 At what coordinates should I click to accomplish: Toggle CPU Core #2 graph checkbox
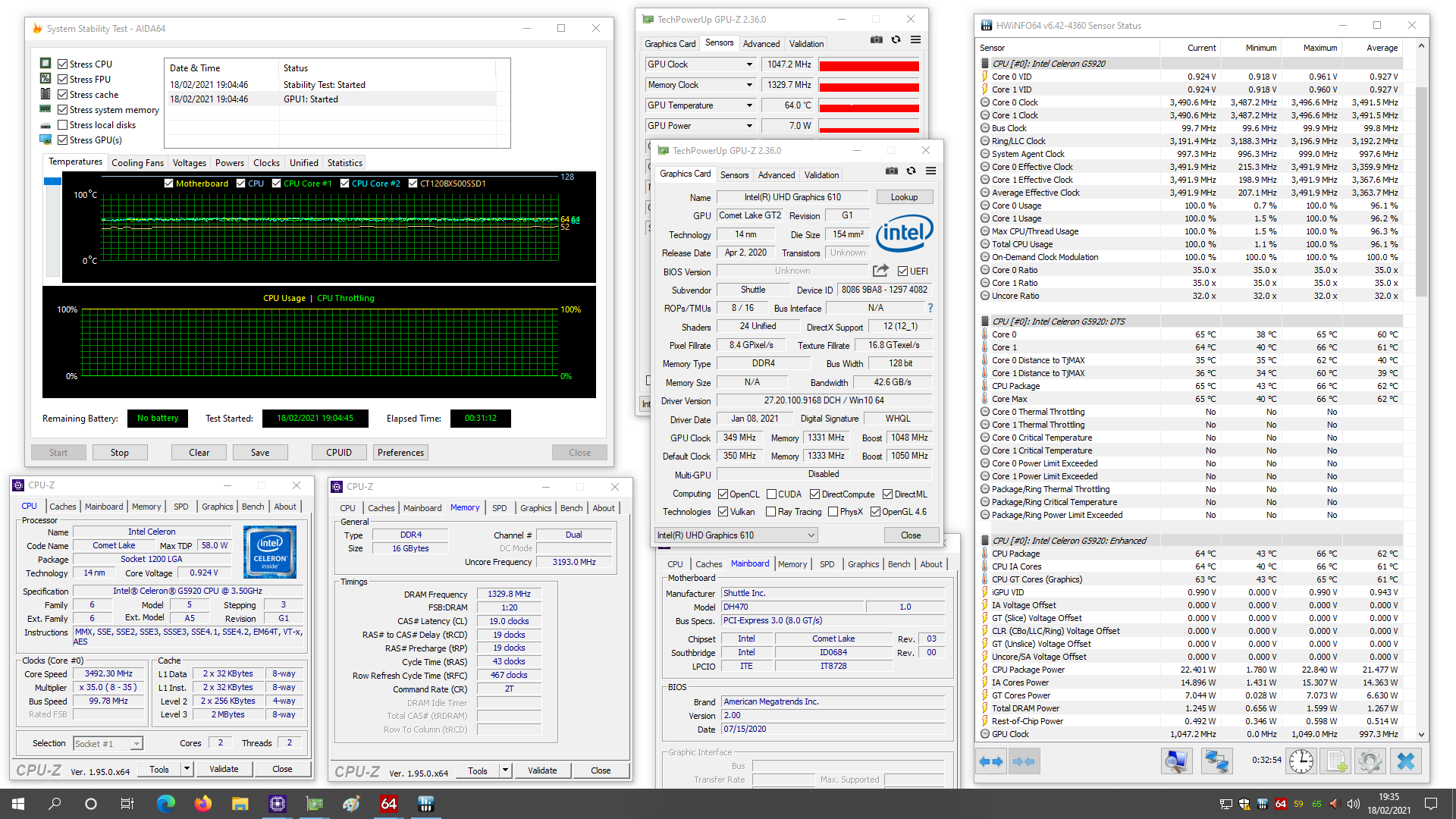pyautogui.click(x=345, y=184)
